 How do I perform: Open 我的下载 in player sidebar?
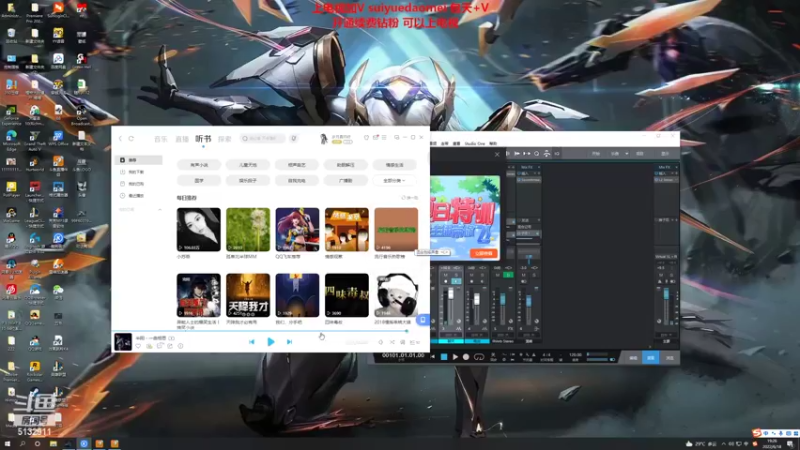(x=138, y=172)
